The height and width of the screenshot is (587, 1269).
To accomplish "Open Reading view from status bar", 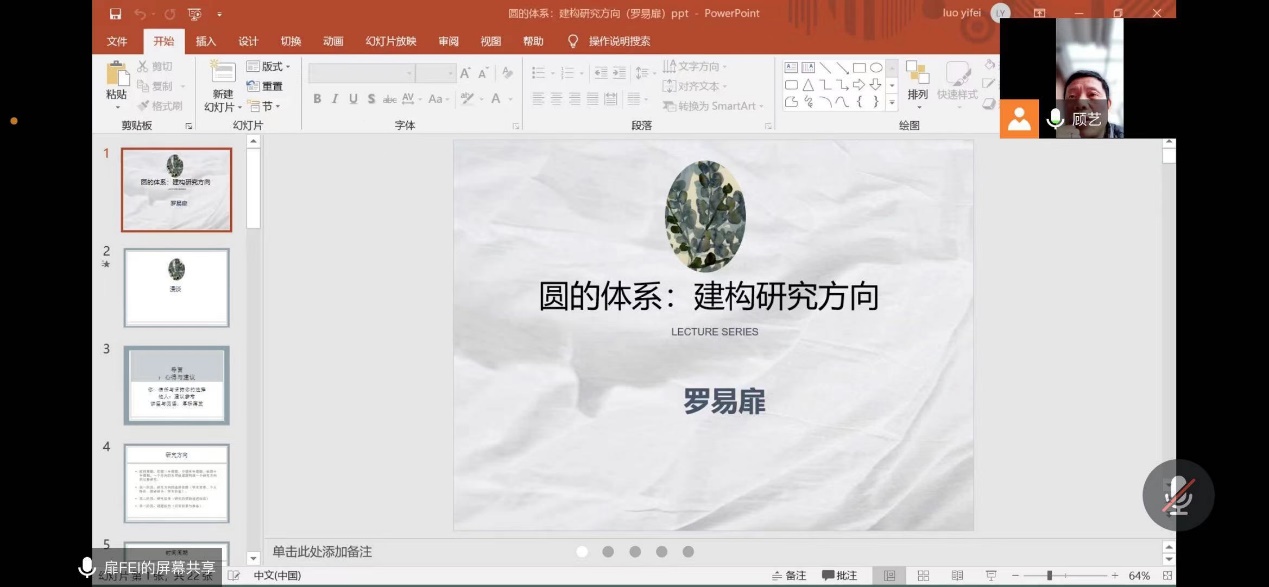I will coord(957,576).
